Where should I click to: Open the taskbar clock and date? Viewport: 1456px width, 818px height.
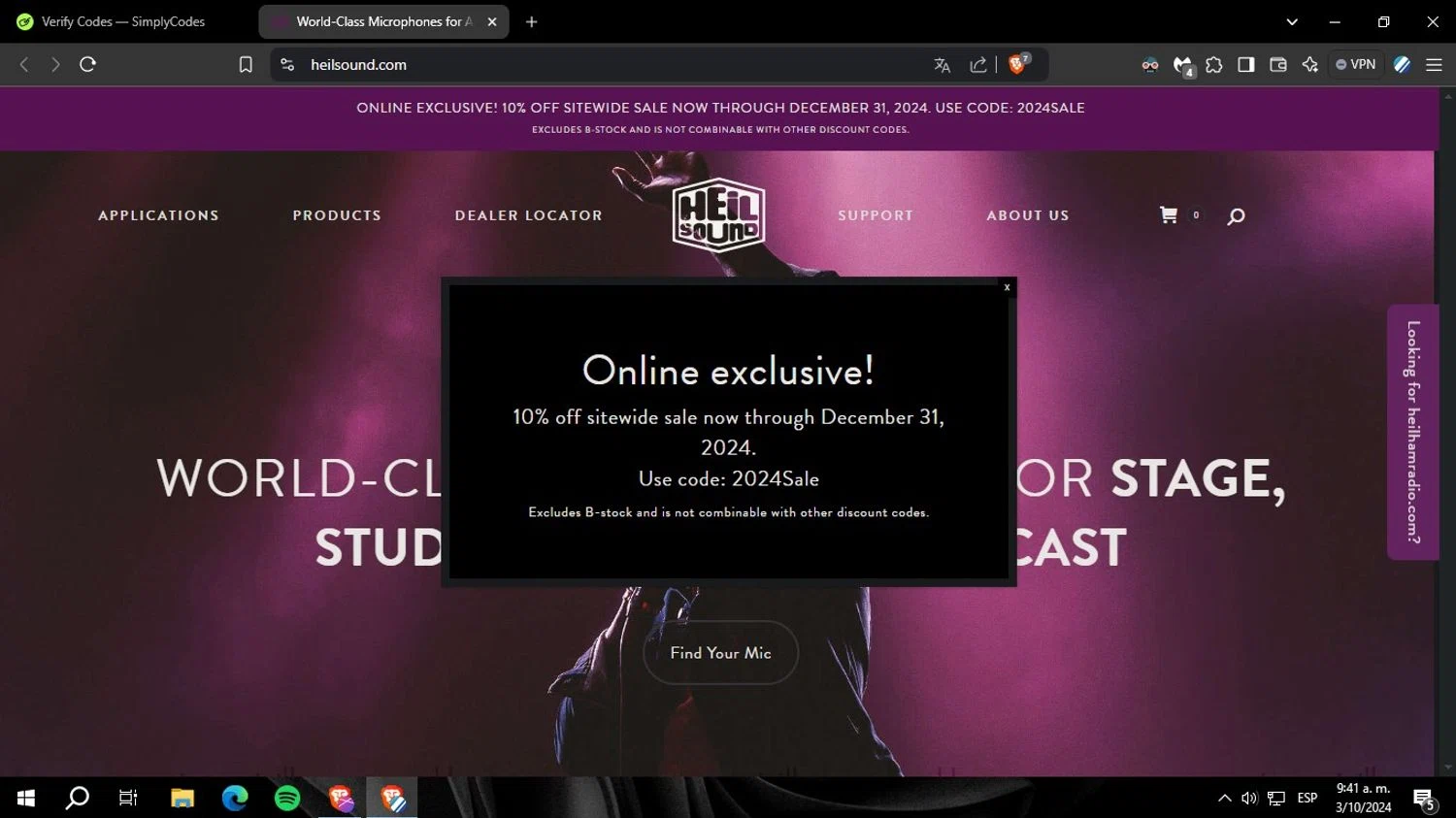point(1363,798)
